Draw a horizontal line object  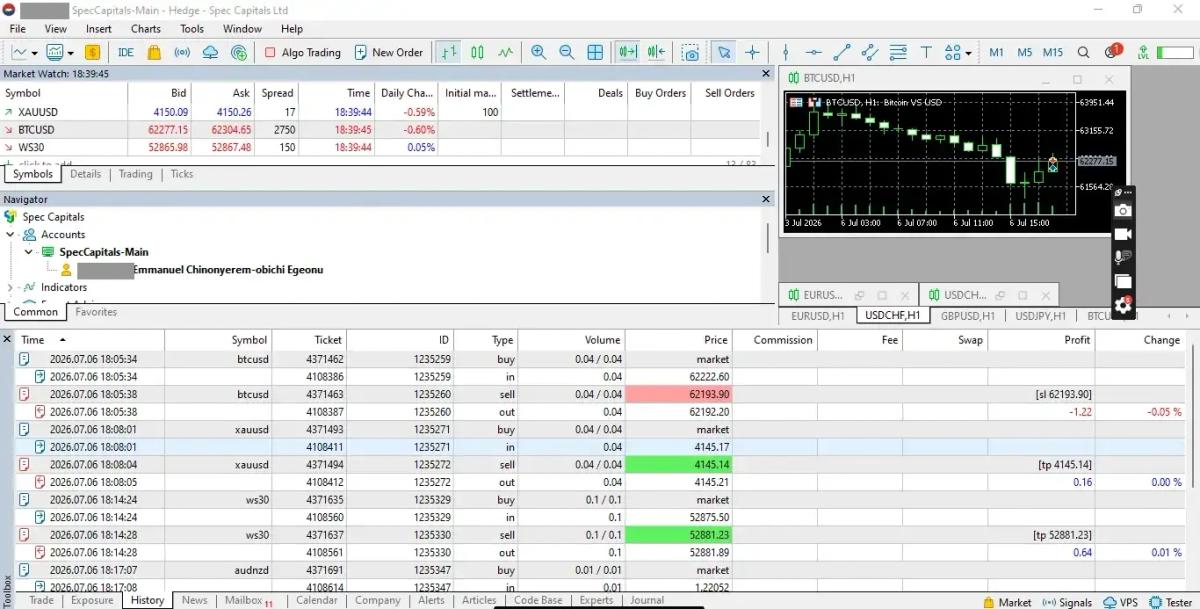pos(814,52)
